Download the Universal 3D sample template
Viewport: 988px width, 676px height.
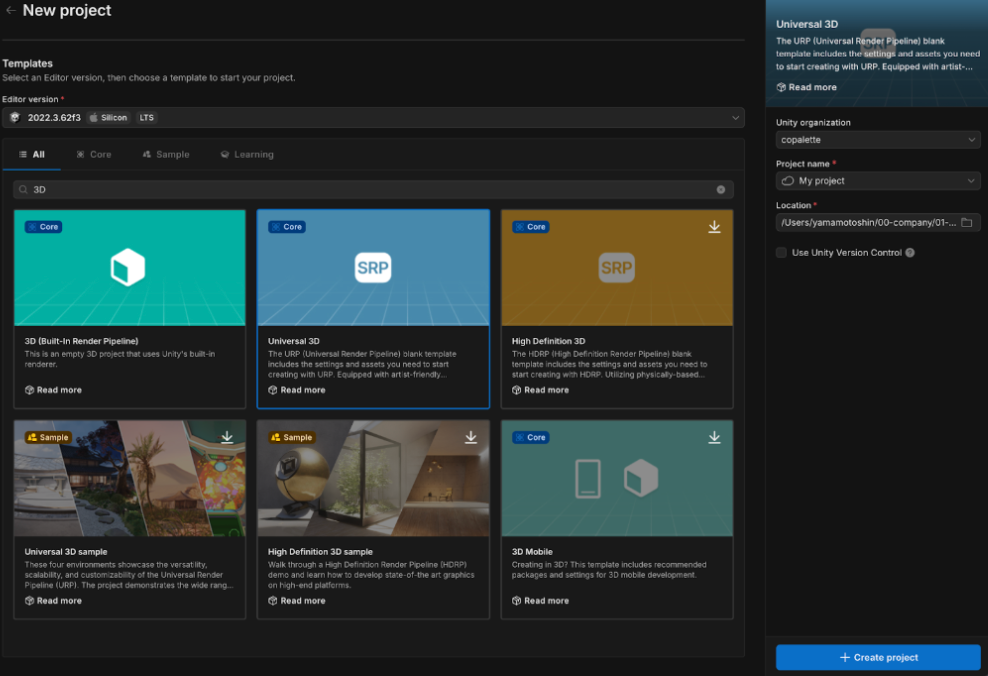(x=227, y=437)
